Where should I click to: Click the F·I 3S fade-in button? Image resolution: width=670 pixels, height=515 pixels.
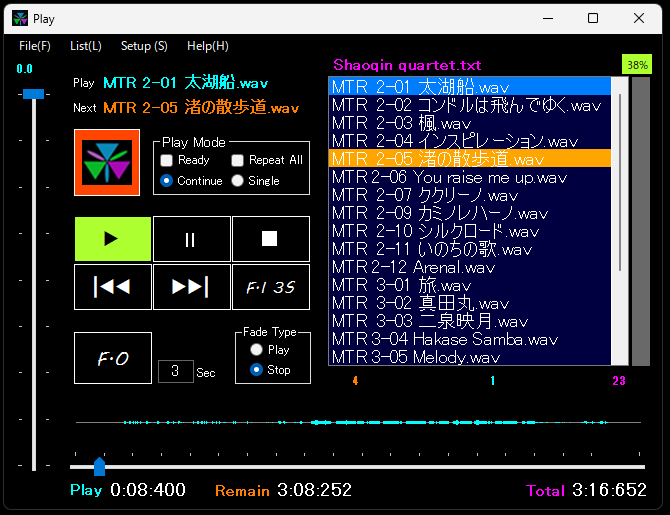(x=270, y=287)
